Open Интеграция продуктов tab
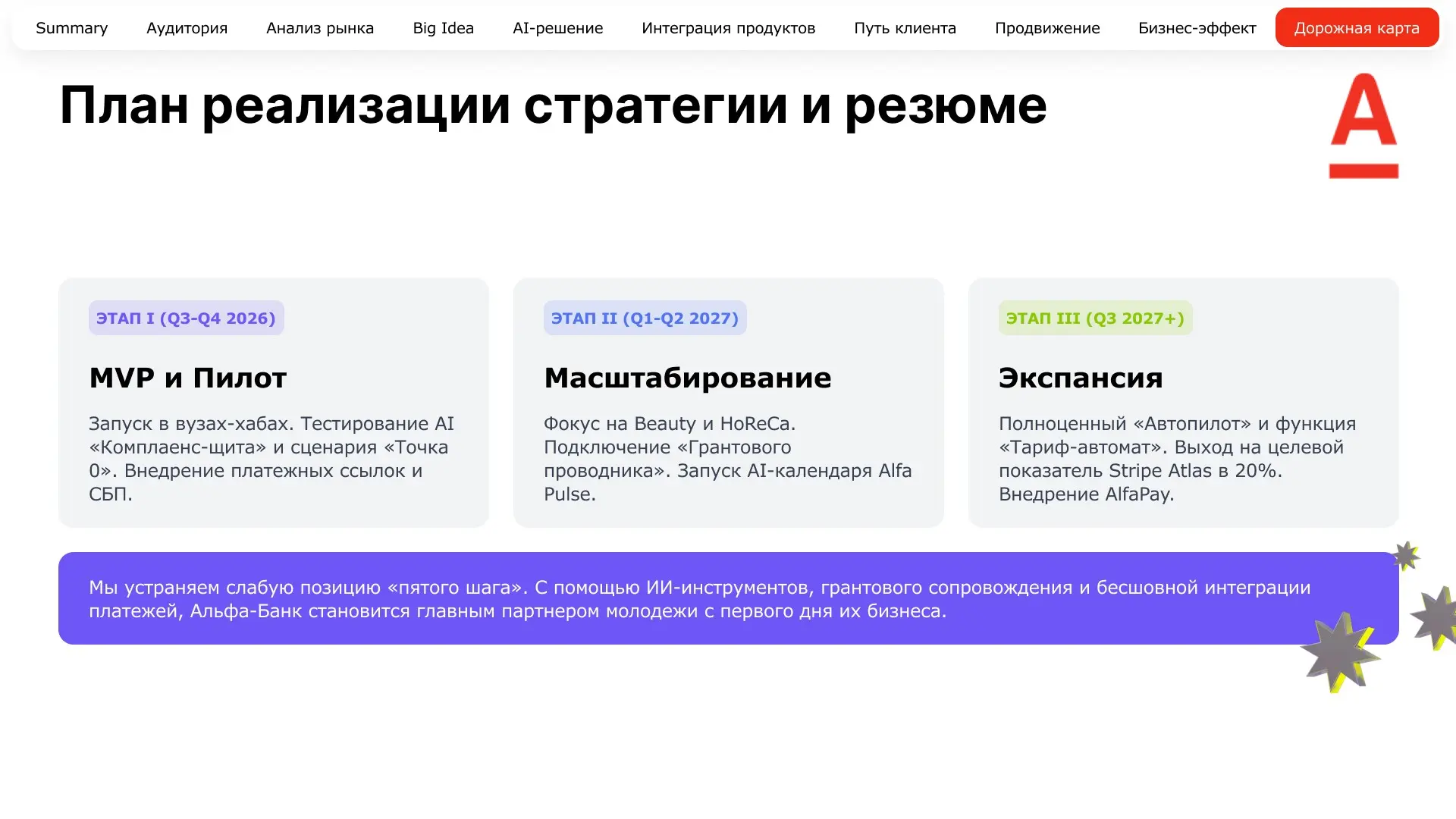 pos(728,28)
